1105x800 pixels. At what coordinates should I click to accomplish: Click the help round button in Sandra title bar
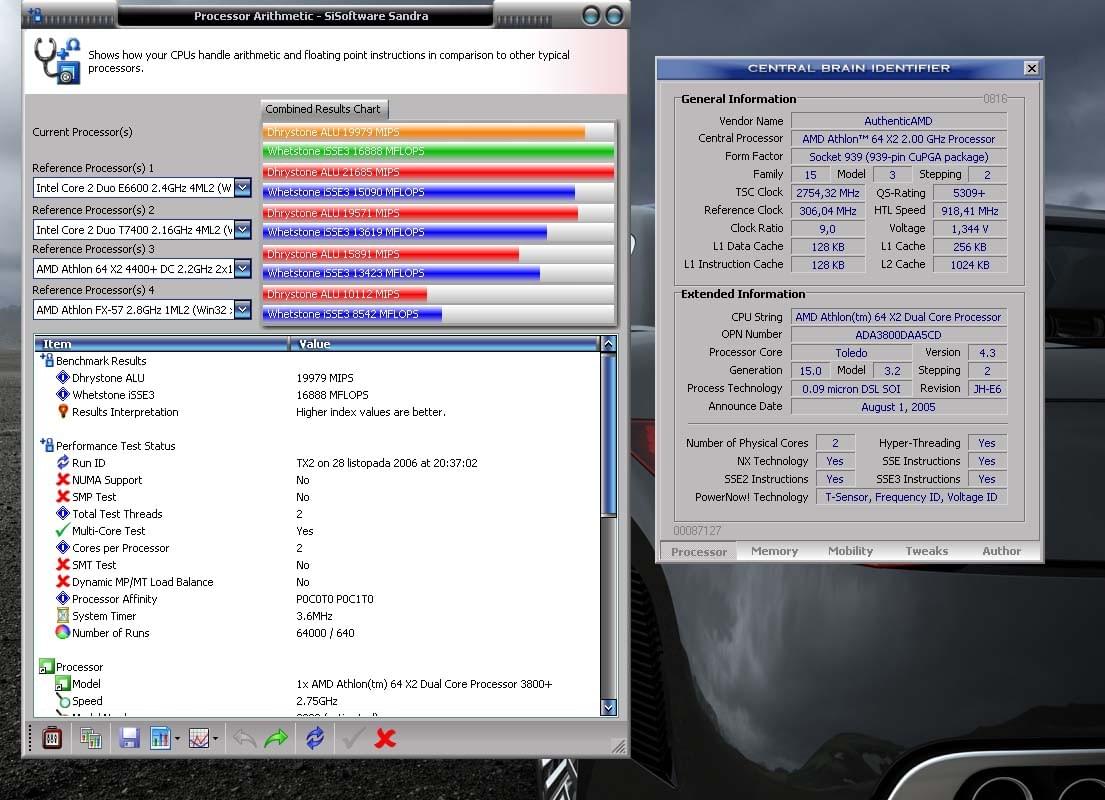pyautogui.click(x=591, y=16)
